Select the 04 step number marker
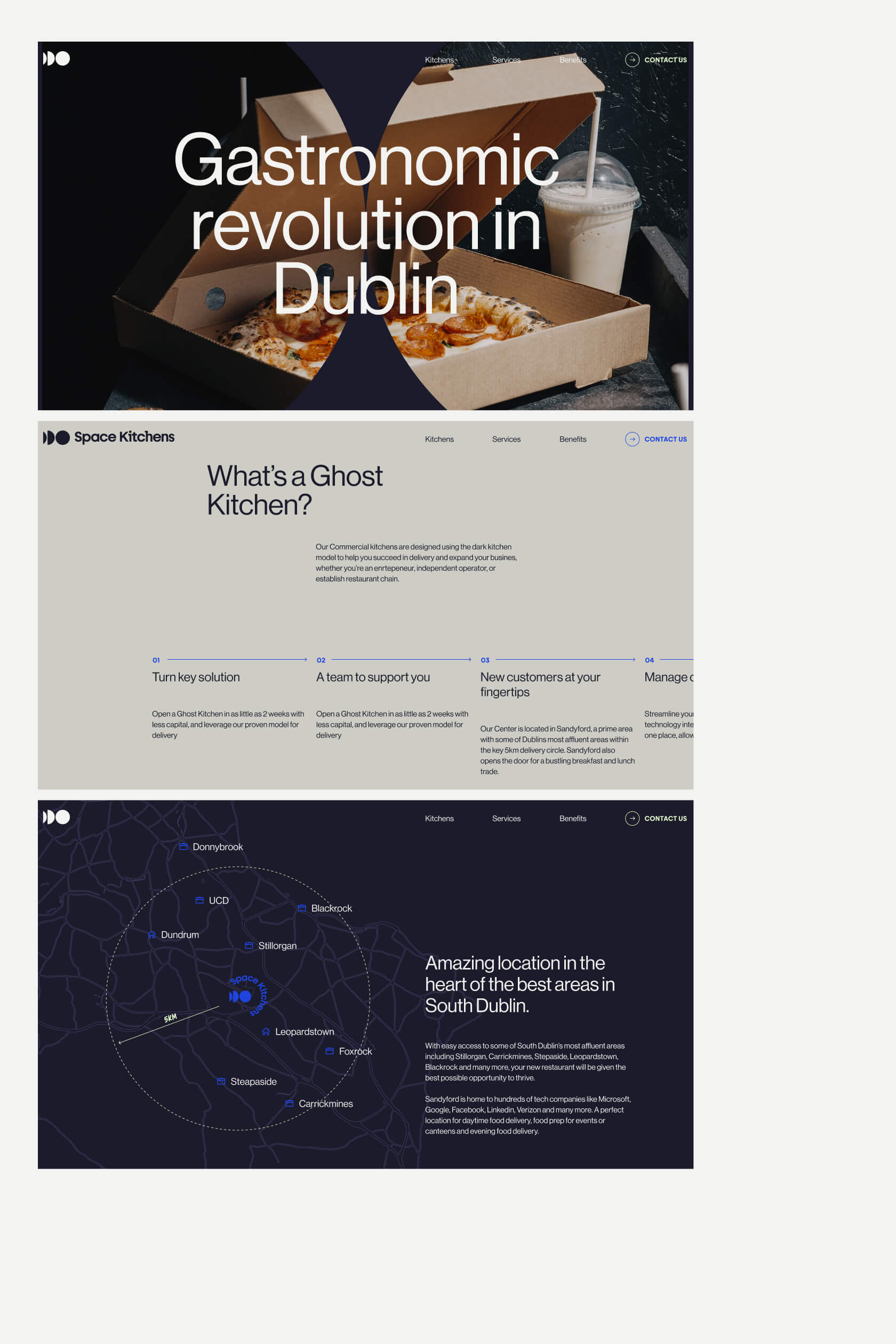 [x=649, y=660]
